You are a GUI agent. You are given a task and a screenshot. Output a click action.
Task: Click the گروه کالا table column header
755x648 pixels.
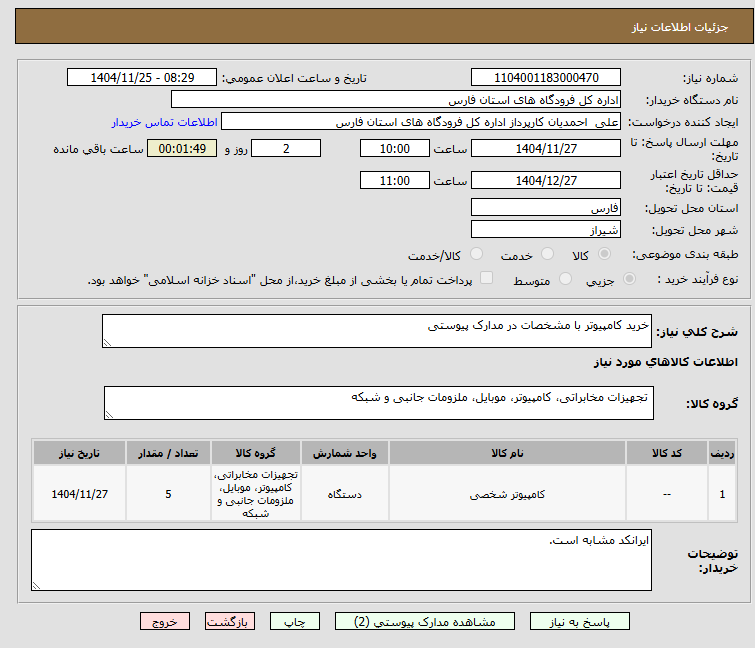click(x=256, y=453)
